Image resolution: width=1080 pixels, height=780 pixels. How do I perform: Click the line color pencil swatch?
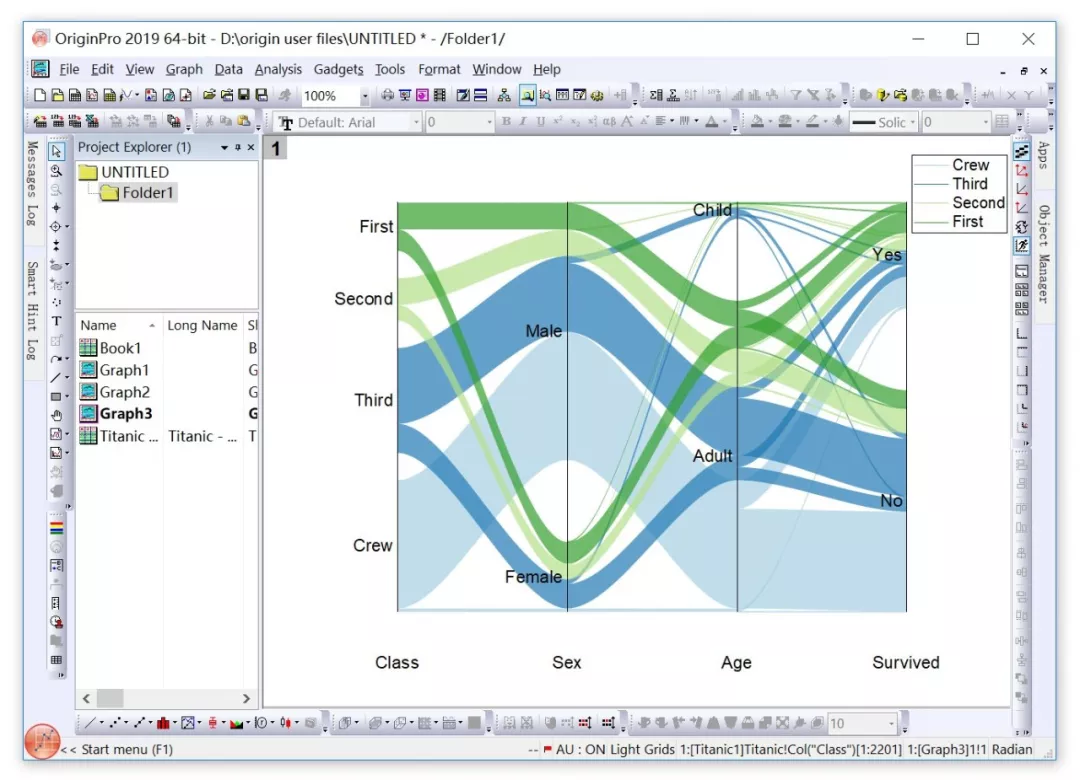pos(813,121)
